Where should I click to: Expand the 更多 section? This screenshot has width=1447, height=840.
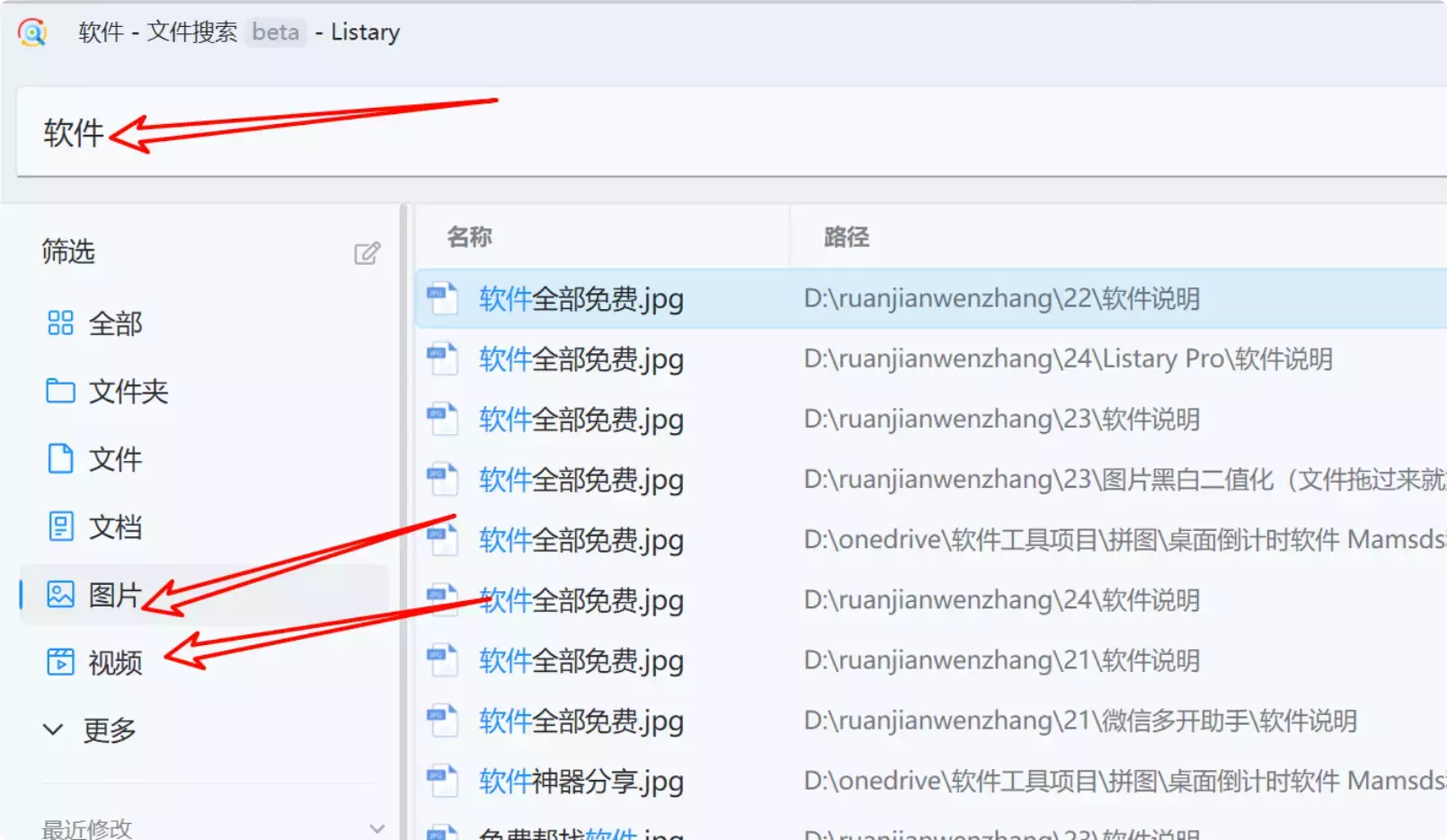[x=110, y=729]
